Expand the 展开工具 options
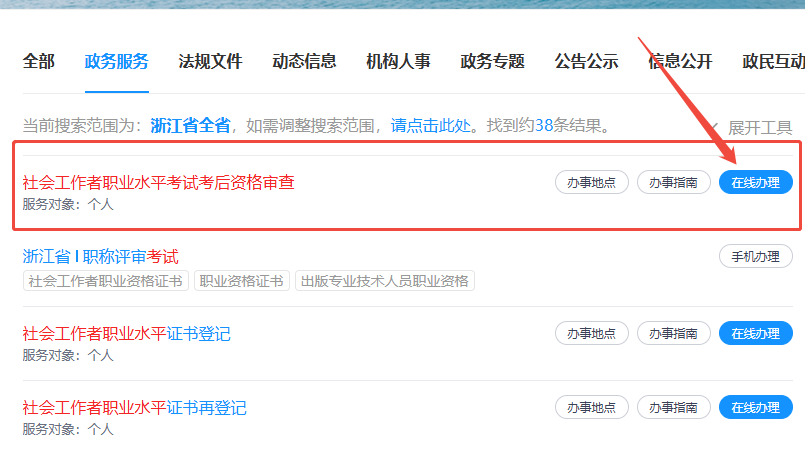 click(x=753, y=127)
